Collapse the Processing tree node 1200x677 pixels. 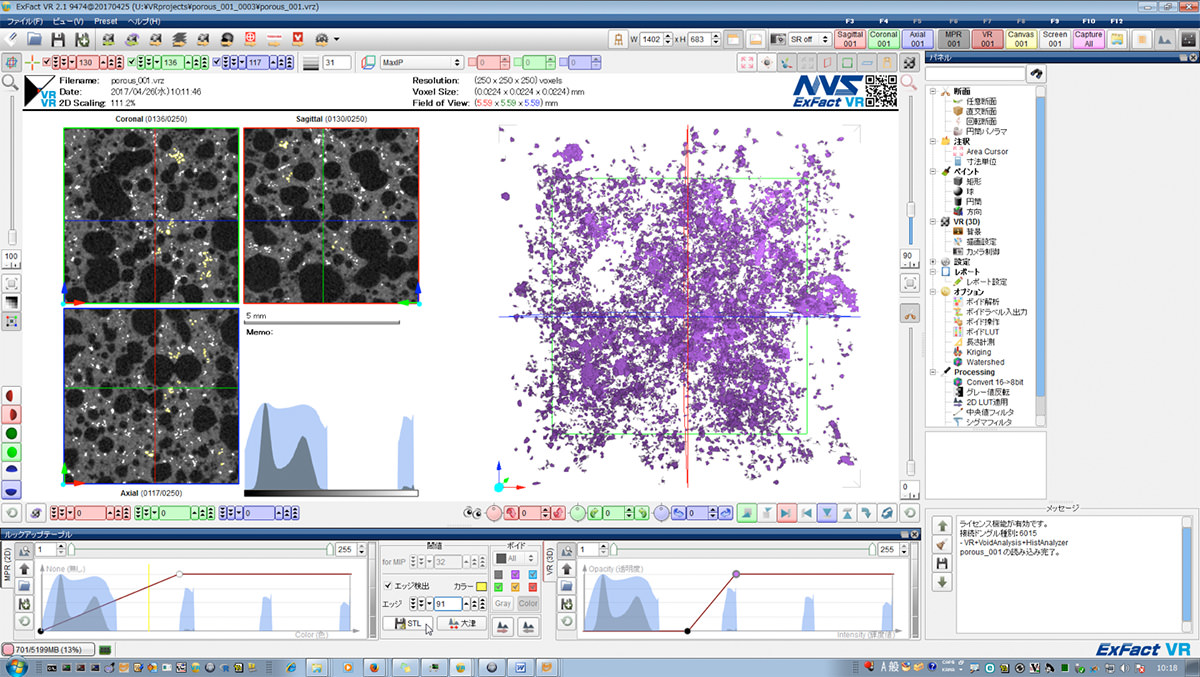pos(933,371)
